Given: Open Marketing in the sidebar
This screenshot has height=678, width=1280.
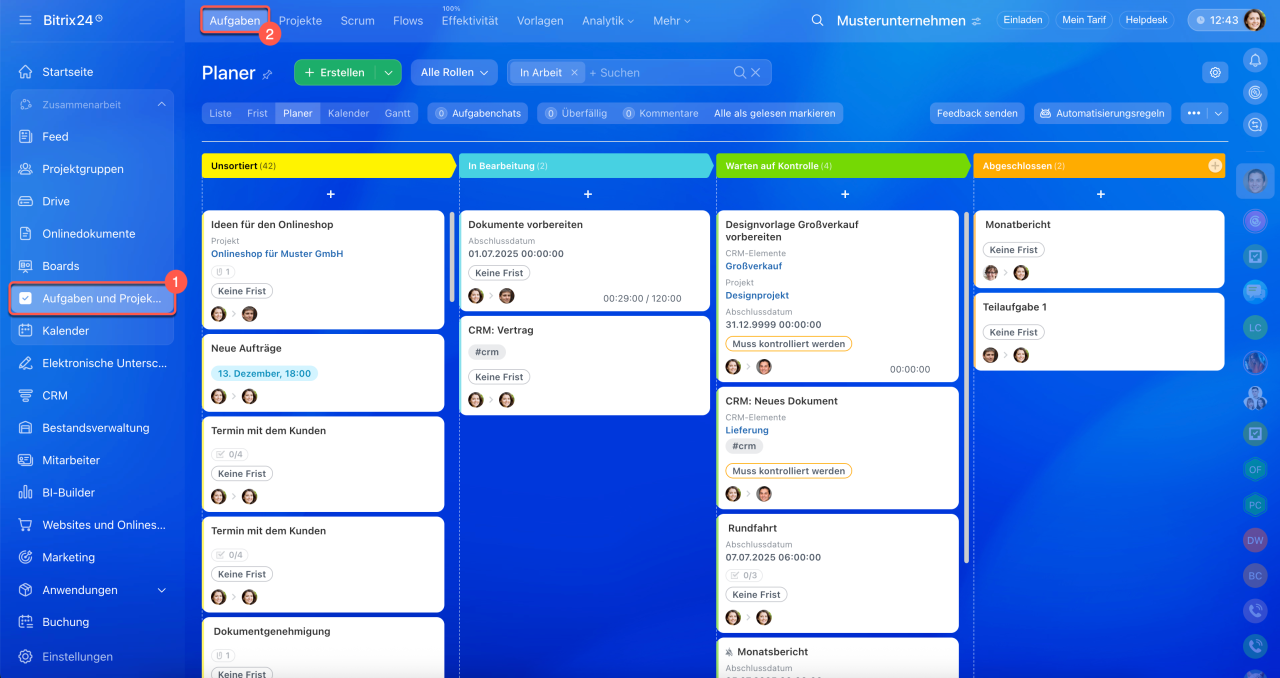Looking at the screenshot, I should tap(92, 557).
